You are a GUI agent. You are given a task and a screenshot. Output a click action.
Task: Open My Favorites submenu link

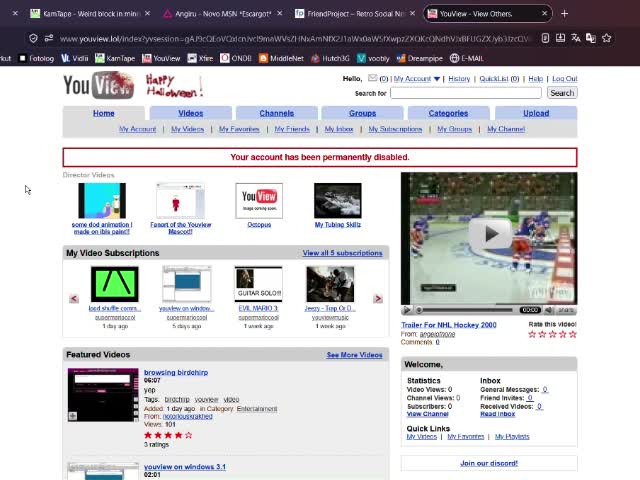[x=239, y=129]
